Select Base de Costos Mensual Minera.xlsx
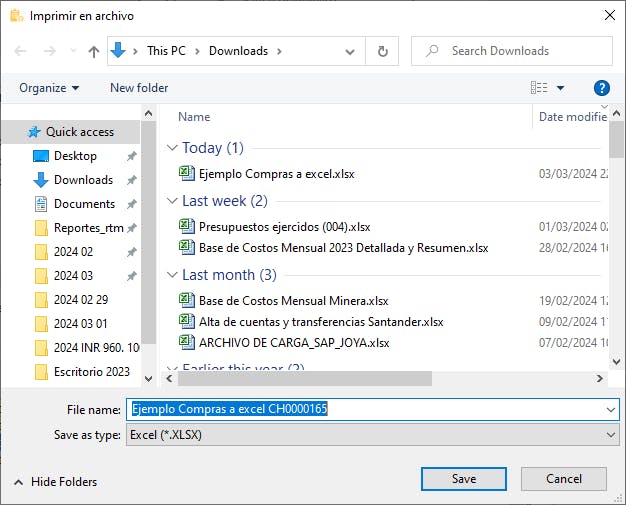This screenshot has height=505, width=626. [293, 301]
